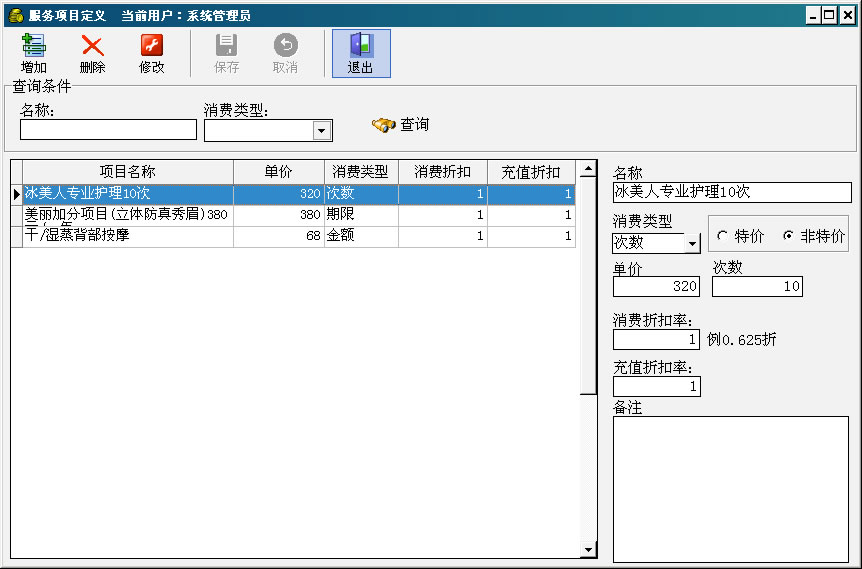The height and width of the screenshot is (569, 862).
Task: Click the 消费折扣 column header
Action: tap(443, 172)
